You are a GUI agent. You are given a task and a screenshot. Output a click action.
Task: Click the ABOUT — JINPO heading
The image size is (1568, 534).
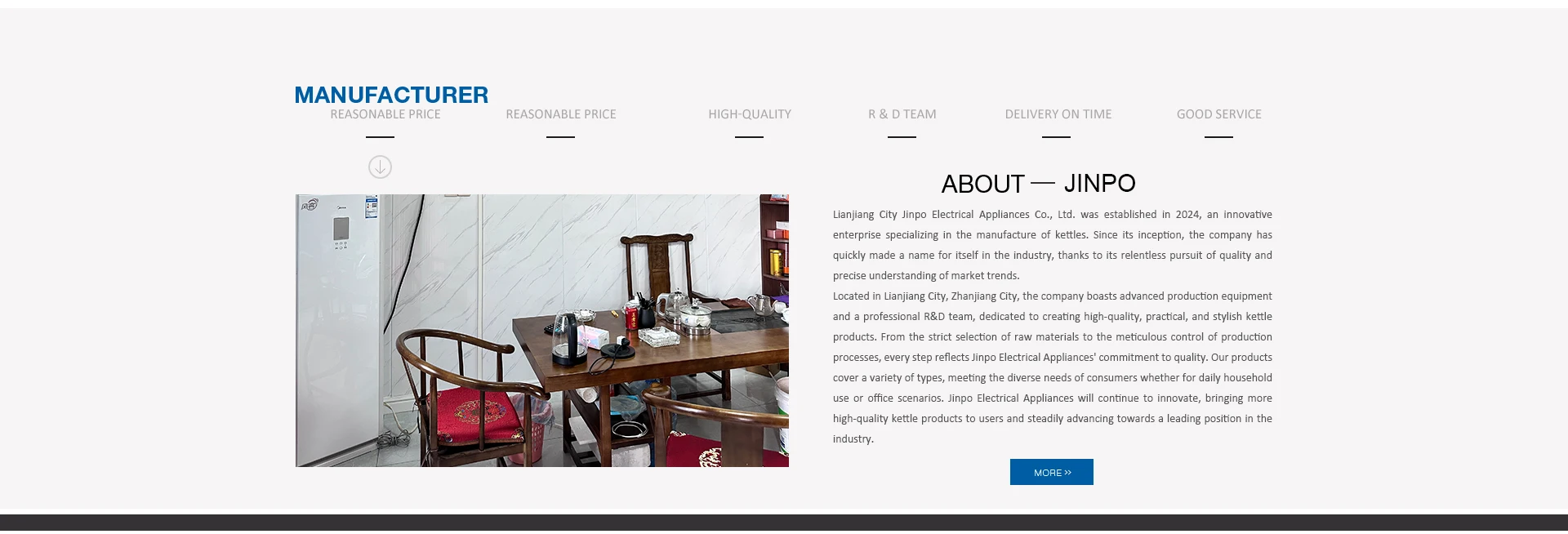(1039, 184)
